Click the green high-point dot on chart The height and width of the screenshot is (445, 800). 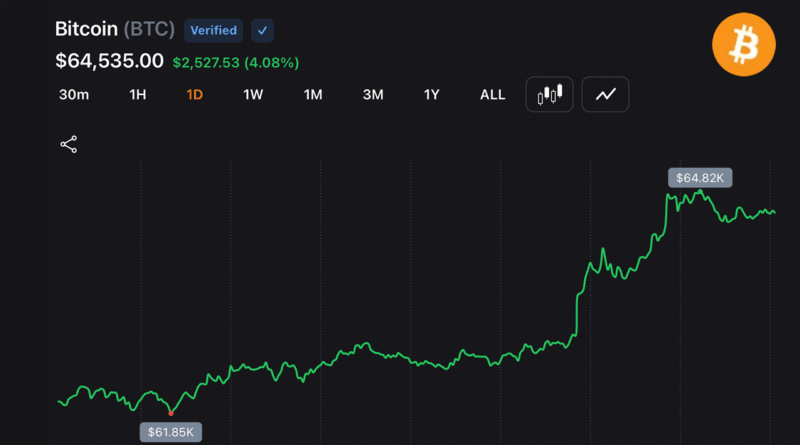pyautogui.click(x=701, y=192)
